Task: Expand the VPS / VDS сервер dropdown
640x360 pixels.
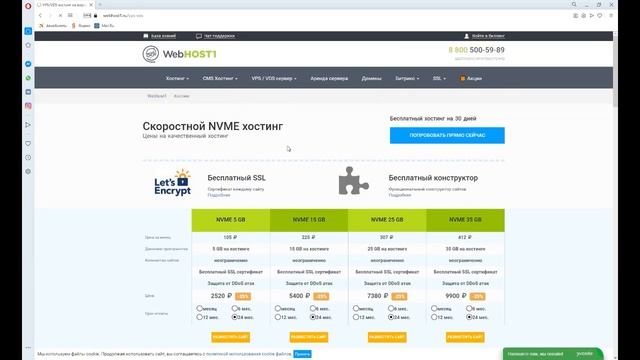Action: point(274,78)
